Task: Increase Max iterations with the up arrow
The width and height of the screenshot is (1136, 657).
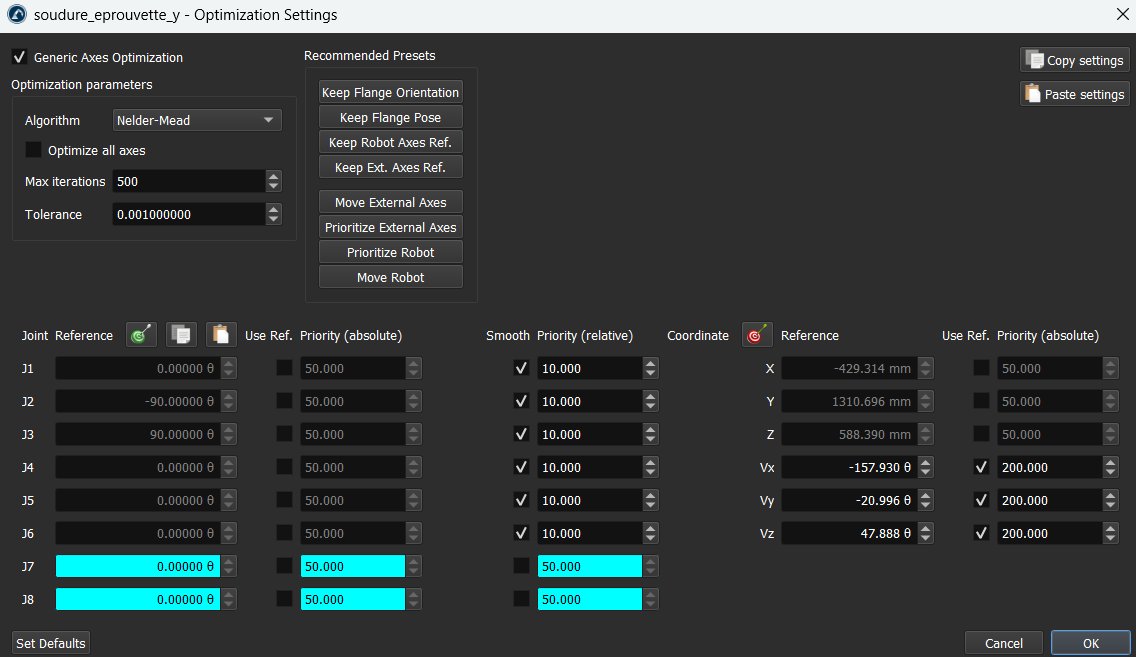Action: point(274,177)
